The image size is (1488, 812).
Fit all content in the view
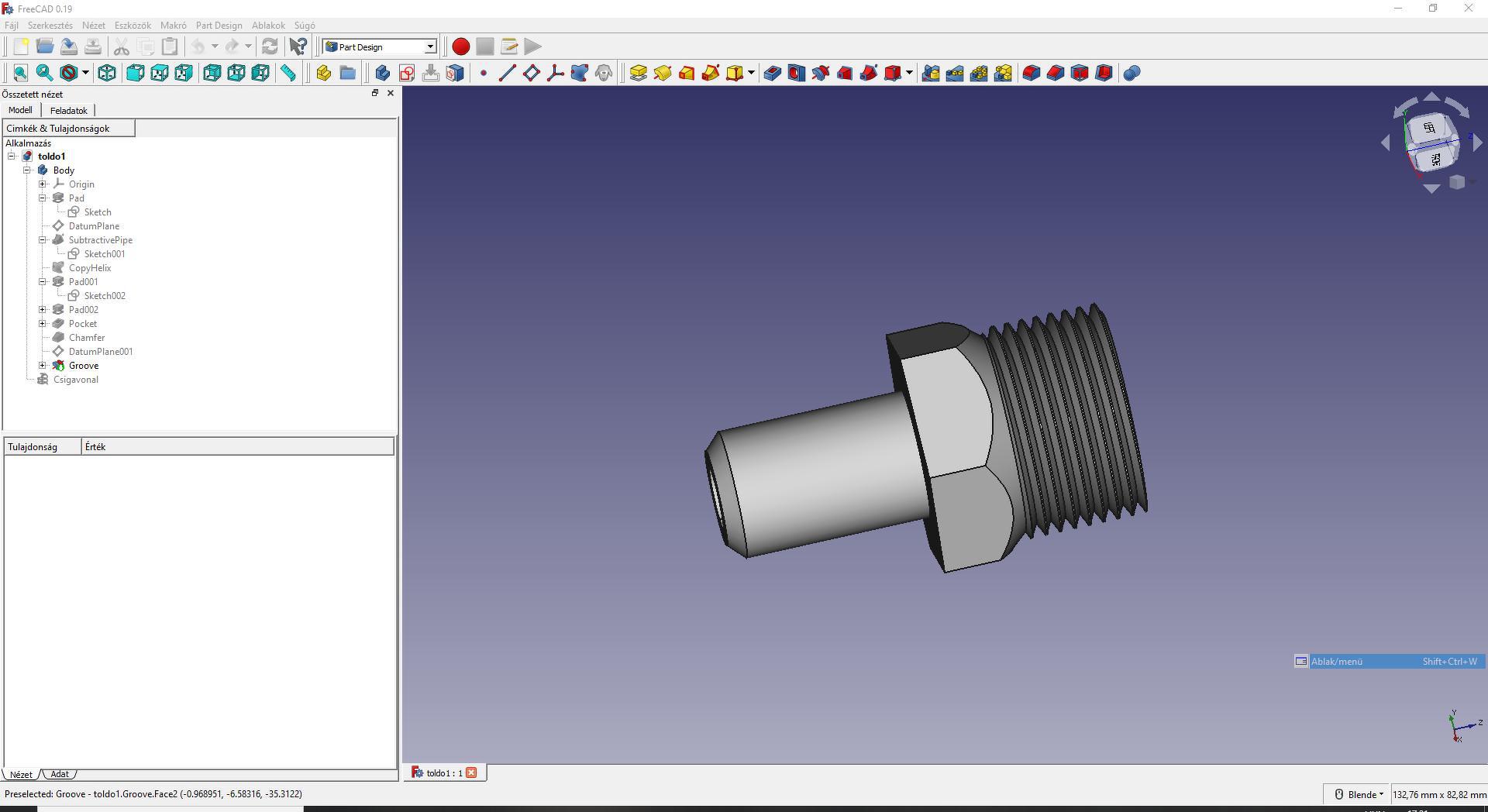(x=21, y=73)
